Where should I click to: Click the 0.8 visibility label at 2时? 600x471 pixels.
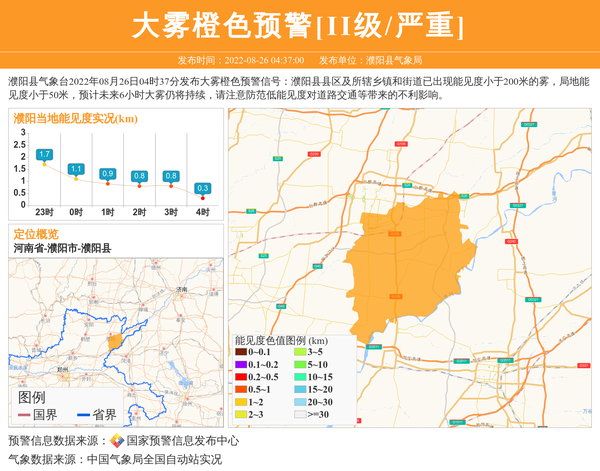click(139, 176)
